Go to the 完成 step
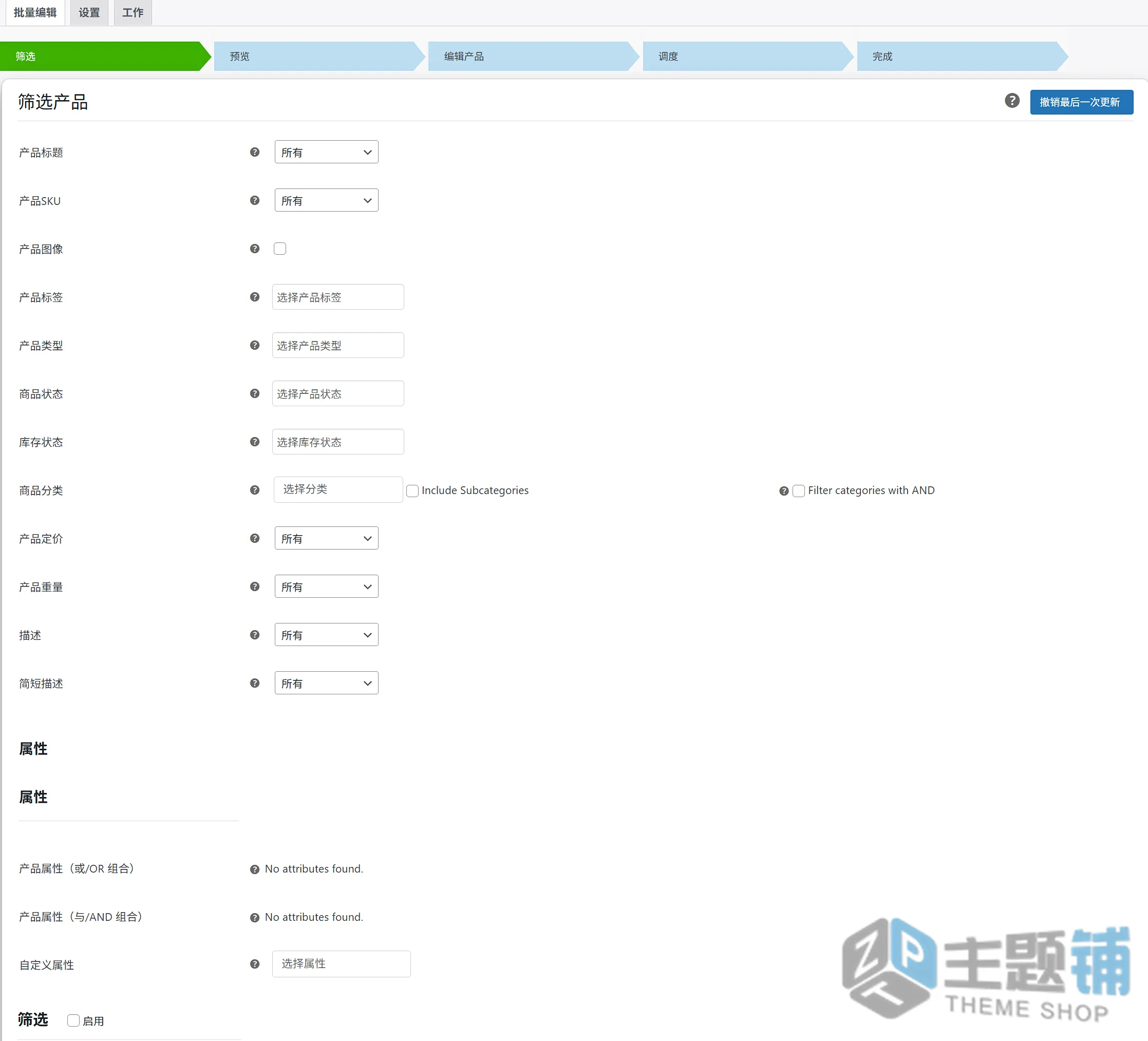1148x1041 pixels. pyautogui.click(x=963, y=56)
